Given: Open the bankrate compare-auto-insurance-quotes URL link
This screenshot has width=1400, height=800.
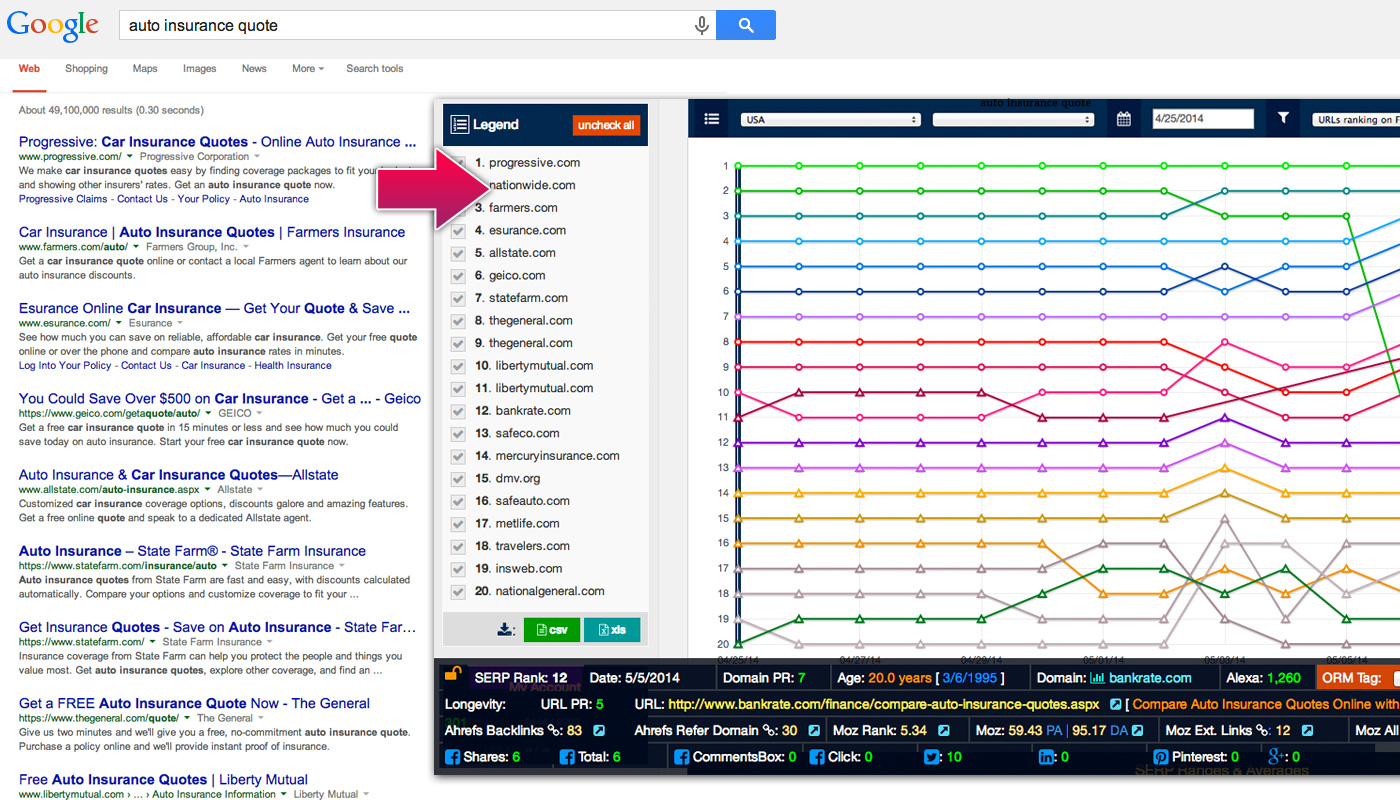Looking at the screenshot, I should (883, 705).
